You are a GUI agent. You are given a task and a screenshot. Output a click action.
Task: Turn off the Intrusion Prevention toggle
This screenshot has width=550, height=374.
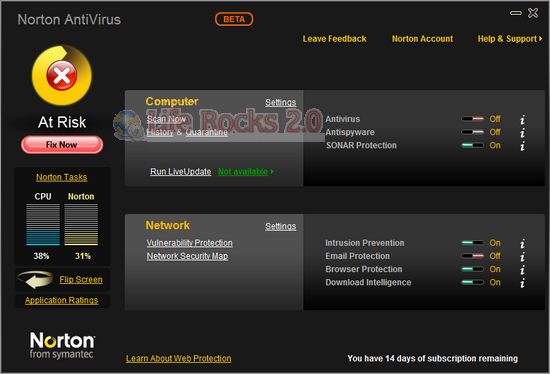coord(472,243)
